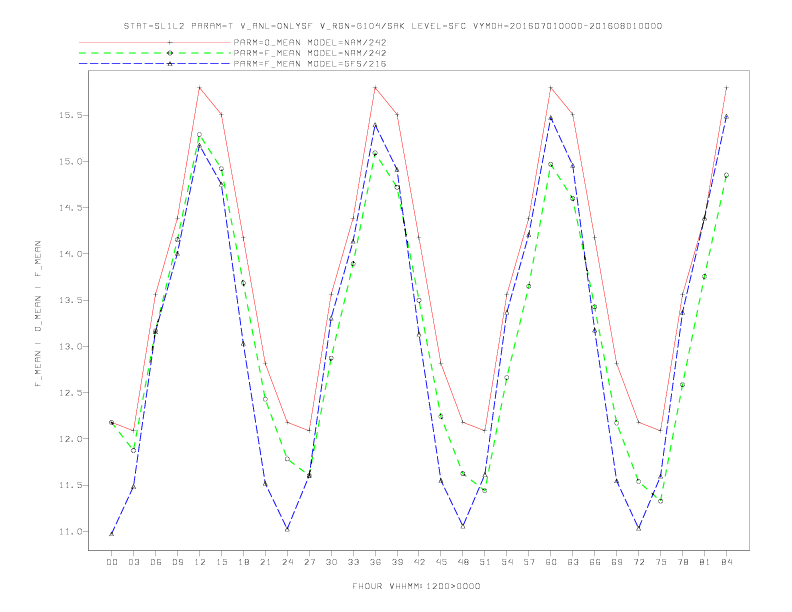Click y-axis tick label 14.0
Viewport: 792px width, 612px height.
click(70, 254)
